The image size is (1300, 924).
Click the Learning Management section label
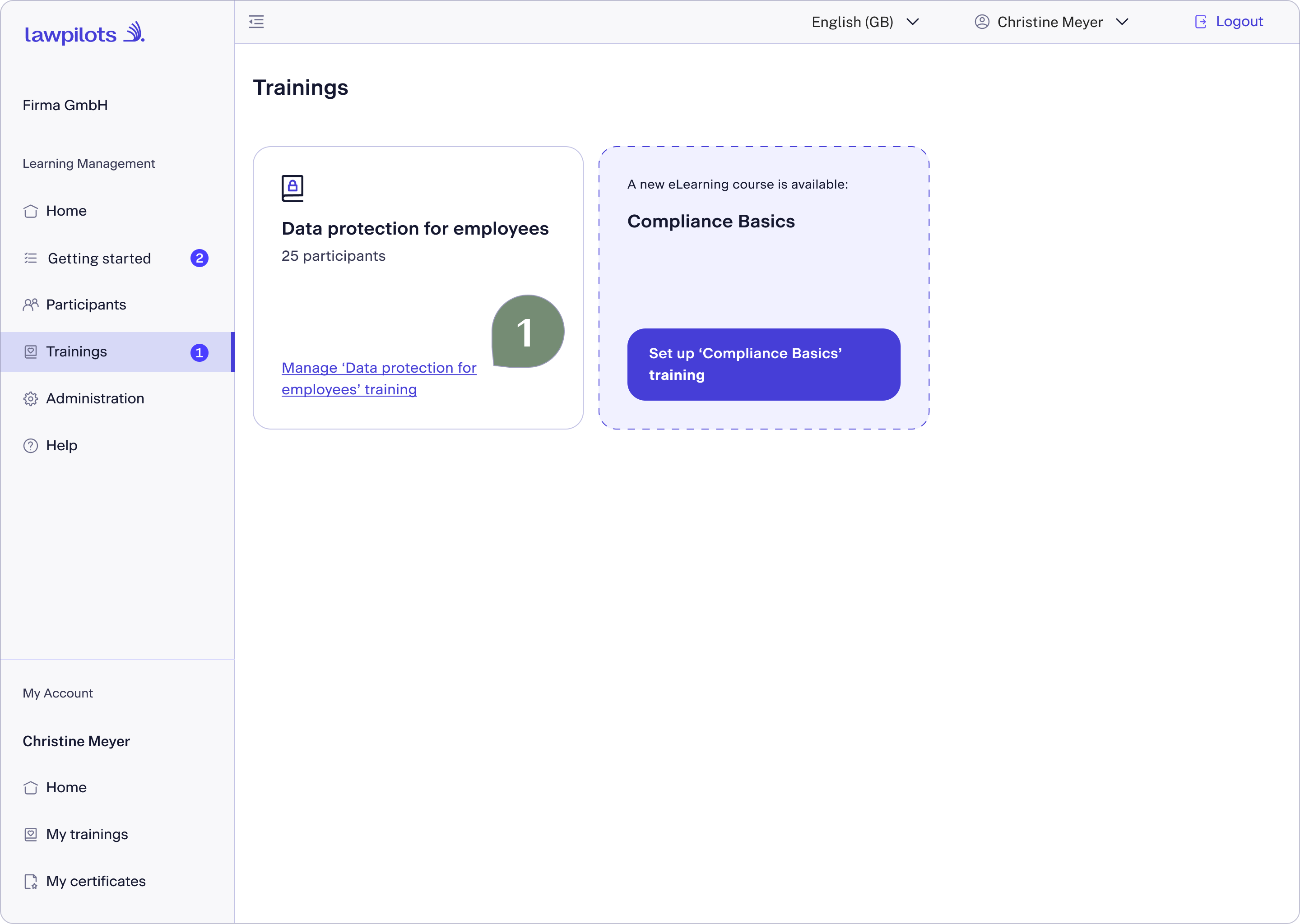(x=89, y=164)
